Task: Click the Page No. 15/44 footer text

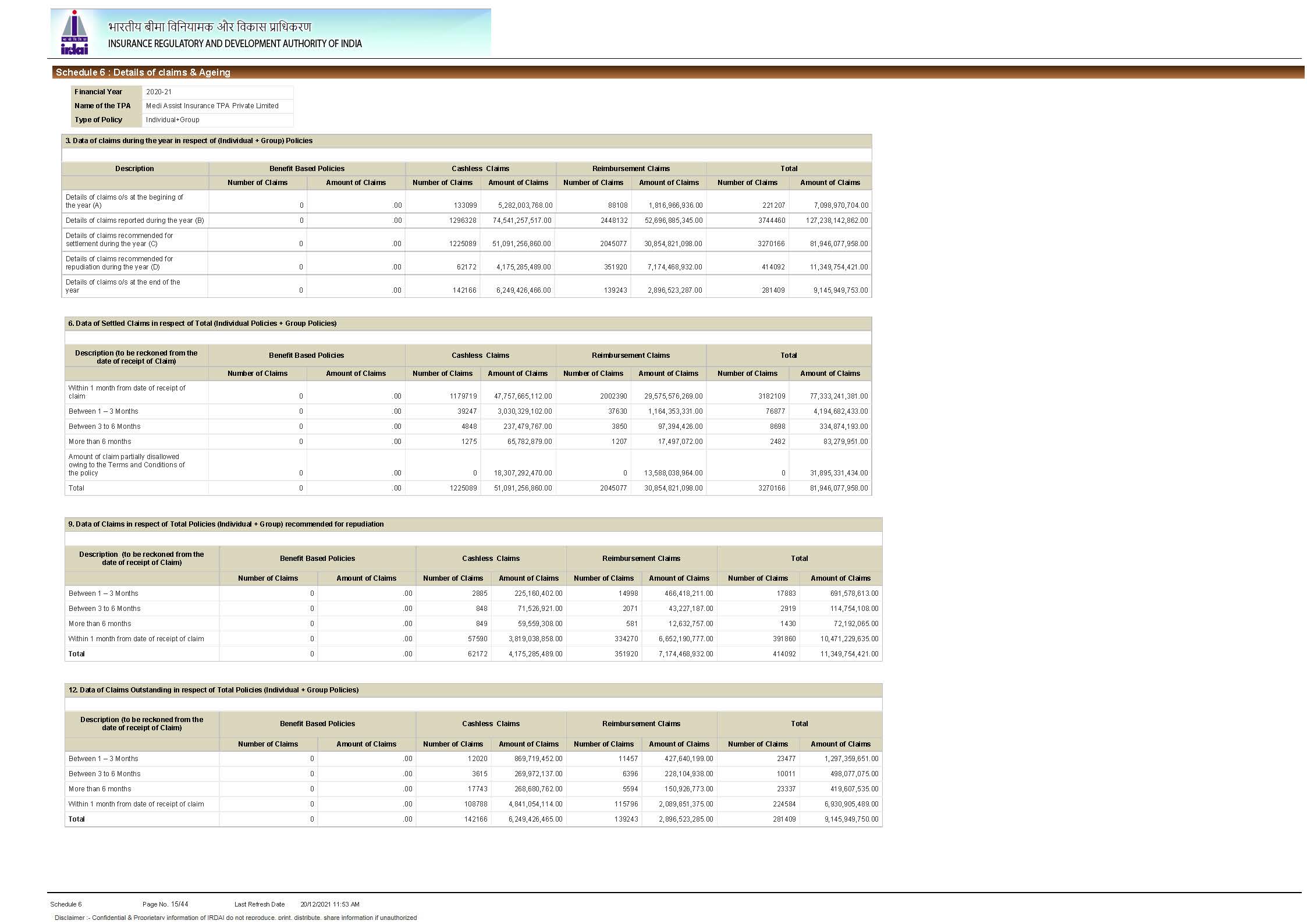Action: click(165, 904)
